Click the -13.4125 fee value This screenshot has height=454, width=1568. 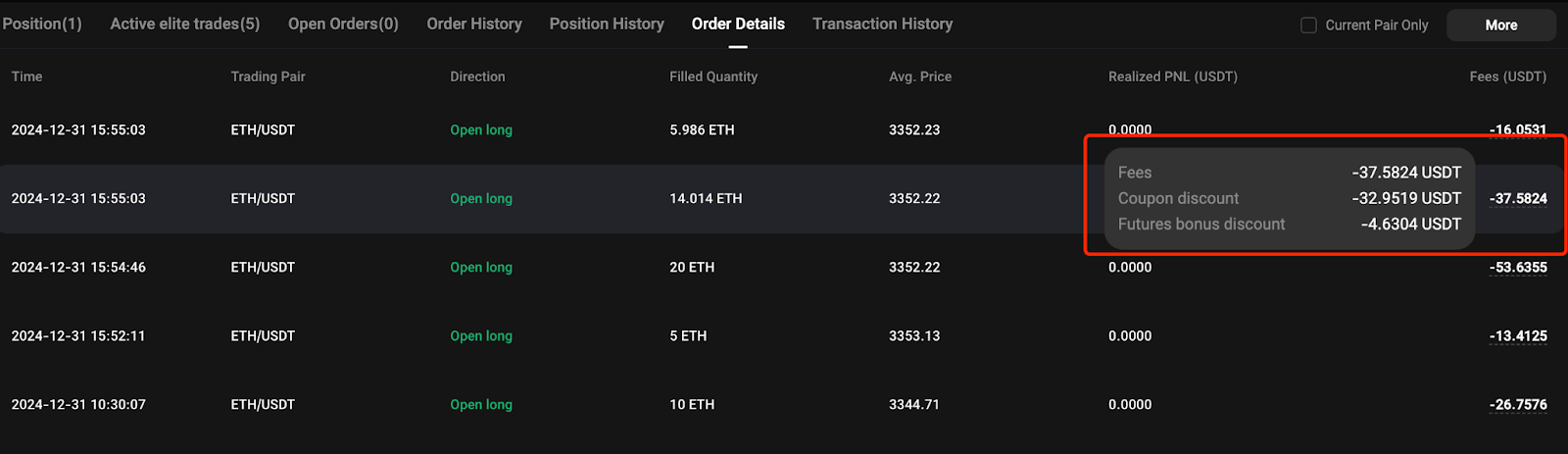tap(1518, 335)
